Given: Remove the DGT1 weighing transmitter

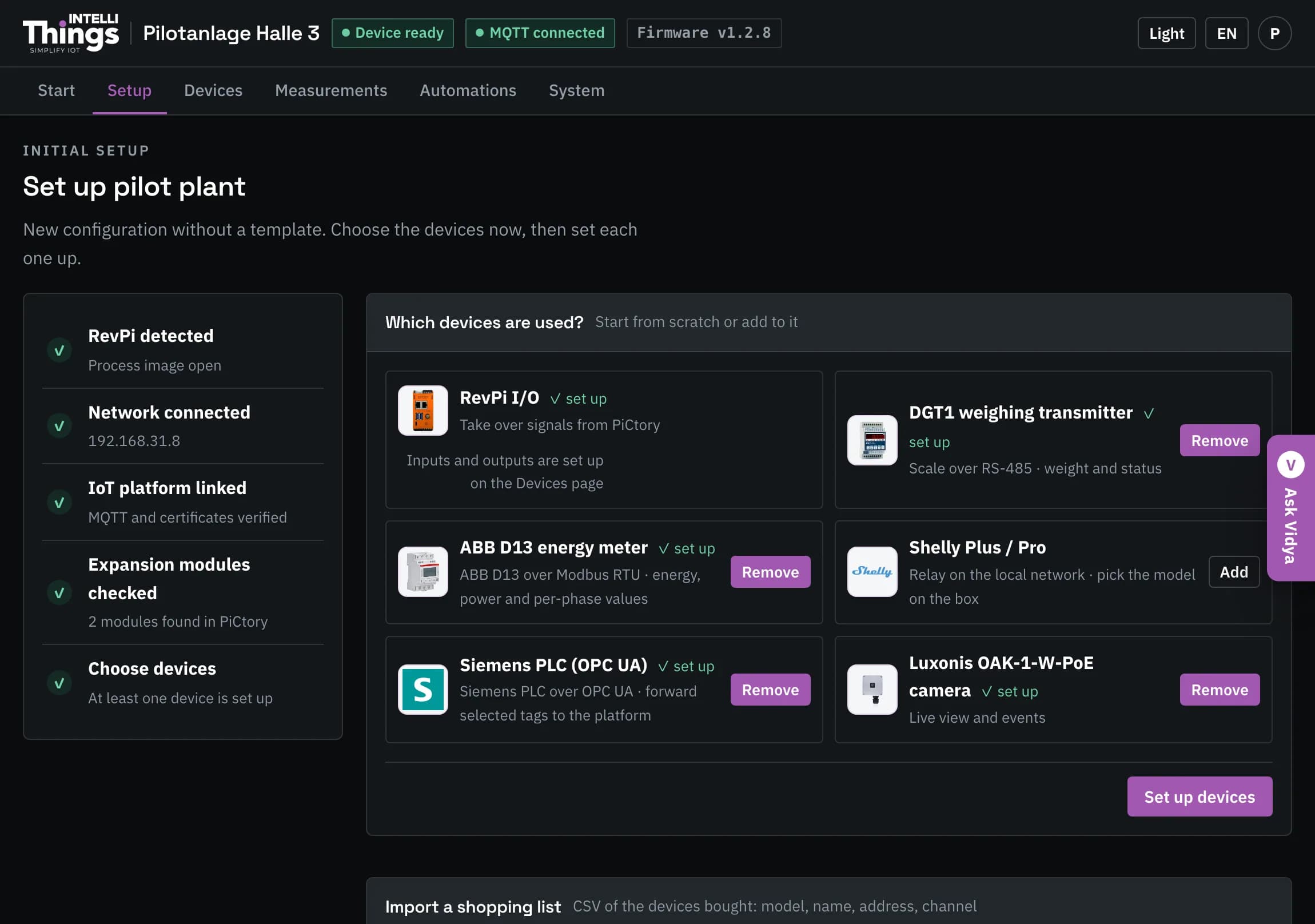Looking at the screenshot, I should [1220, 440].
